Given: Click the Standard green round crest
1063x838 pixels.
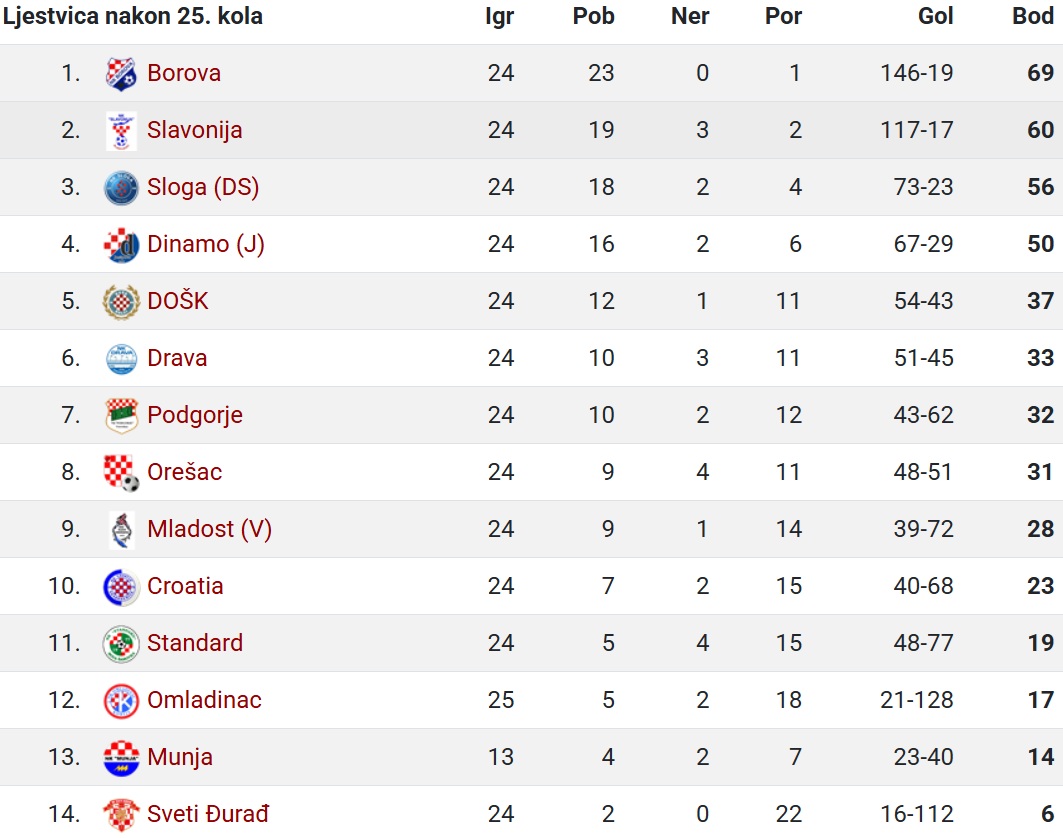Looking at the screenshot, I should (121, 643).
